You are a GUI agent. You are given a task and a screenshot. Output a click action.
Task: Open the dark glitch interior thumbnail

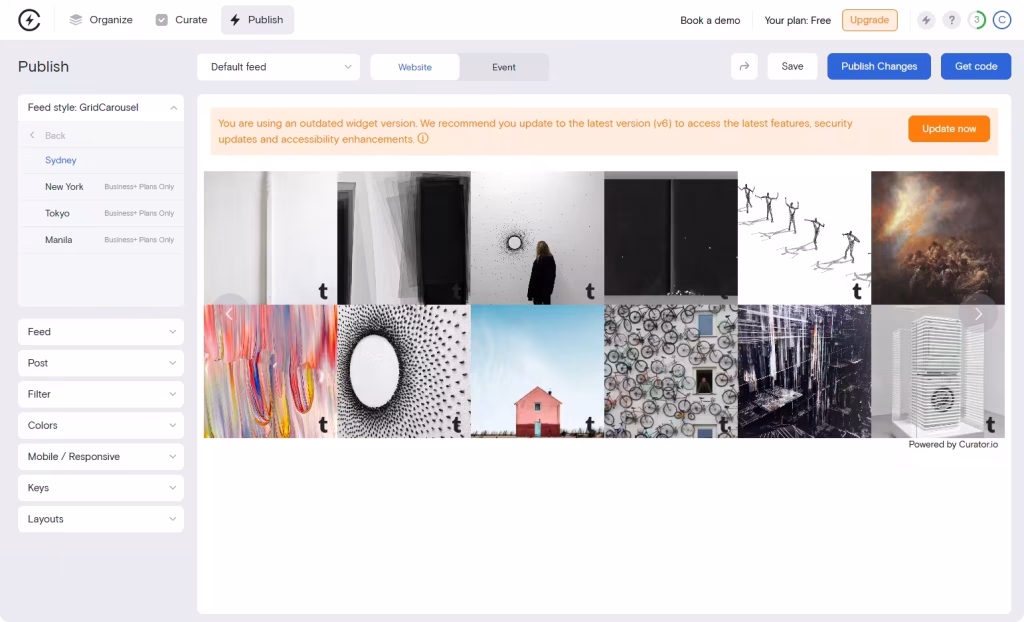click(805, 371)
